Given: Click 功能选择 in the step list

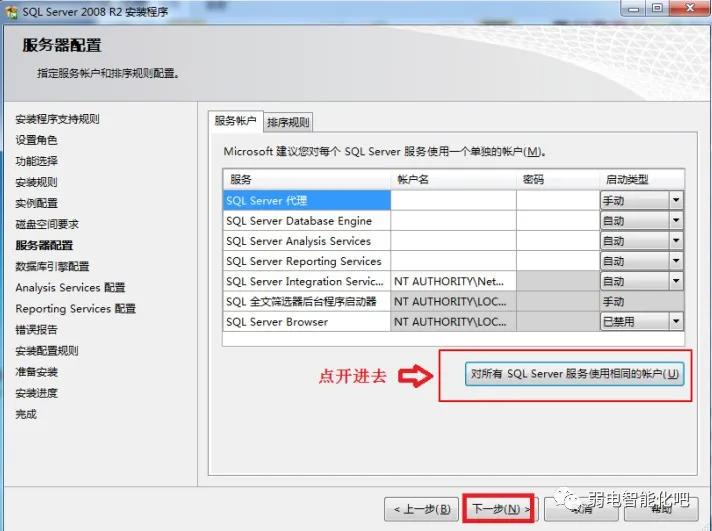Looking at the screenshot, I should coord(36,161).
